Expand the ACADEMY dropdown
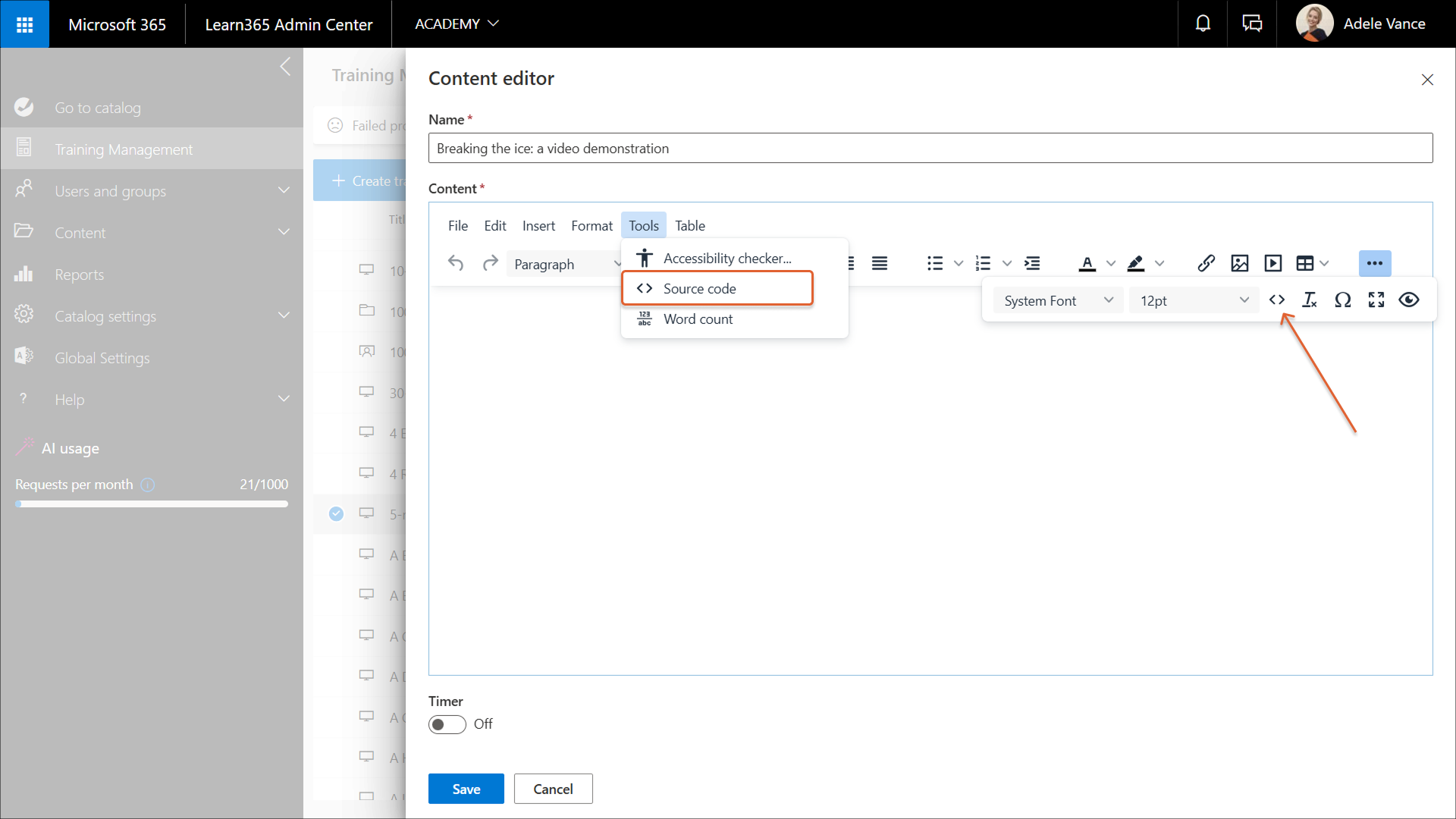1456x819 pixels. tap(457, 24)
